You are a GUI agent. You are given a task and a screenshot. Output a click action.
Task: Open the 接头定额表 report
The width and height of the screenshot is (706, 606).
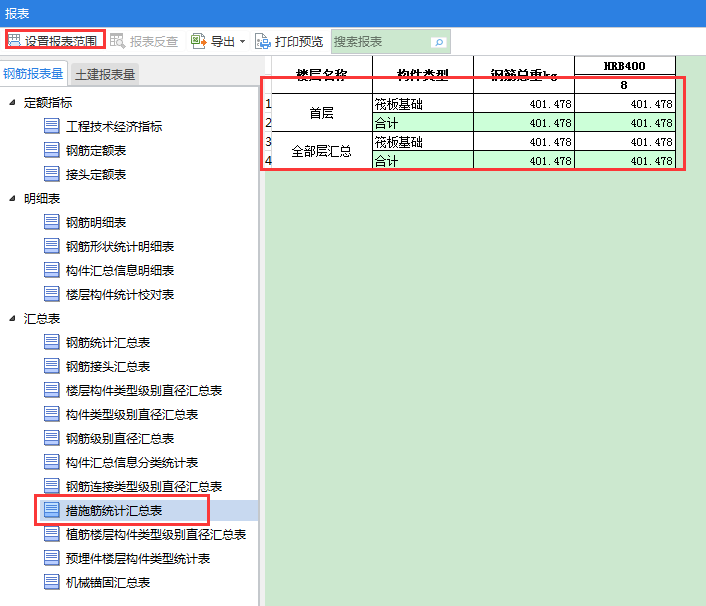96,175
